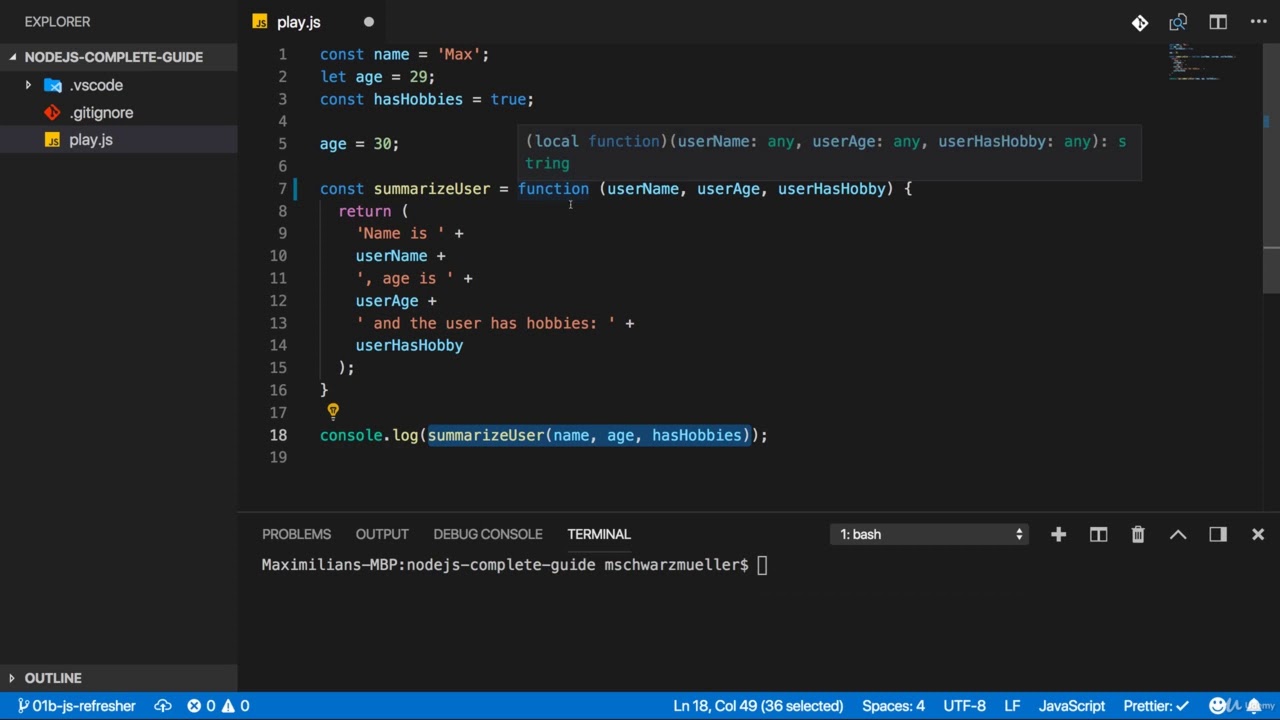
Task: Open the editor More Actions ellipsis menu
Action: pyautogui.click(x=1258, y=22)
